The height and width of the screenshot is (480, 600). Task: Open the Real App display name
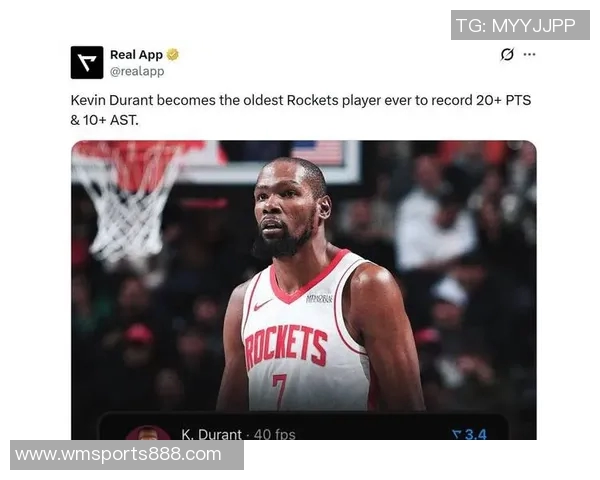click(x=136, y=55)
